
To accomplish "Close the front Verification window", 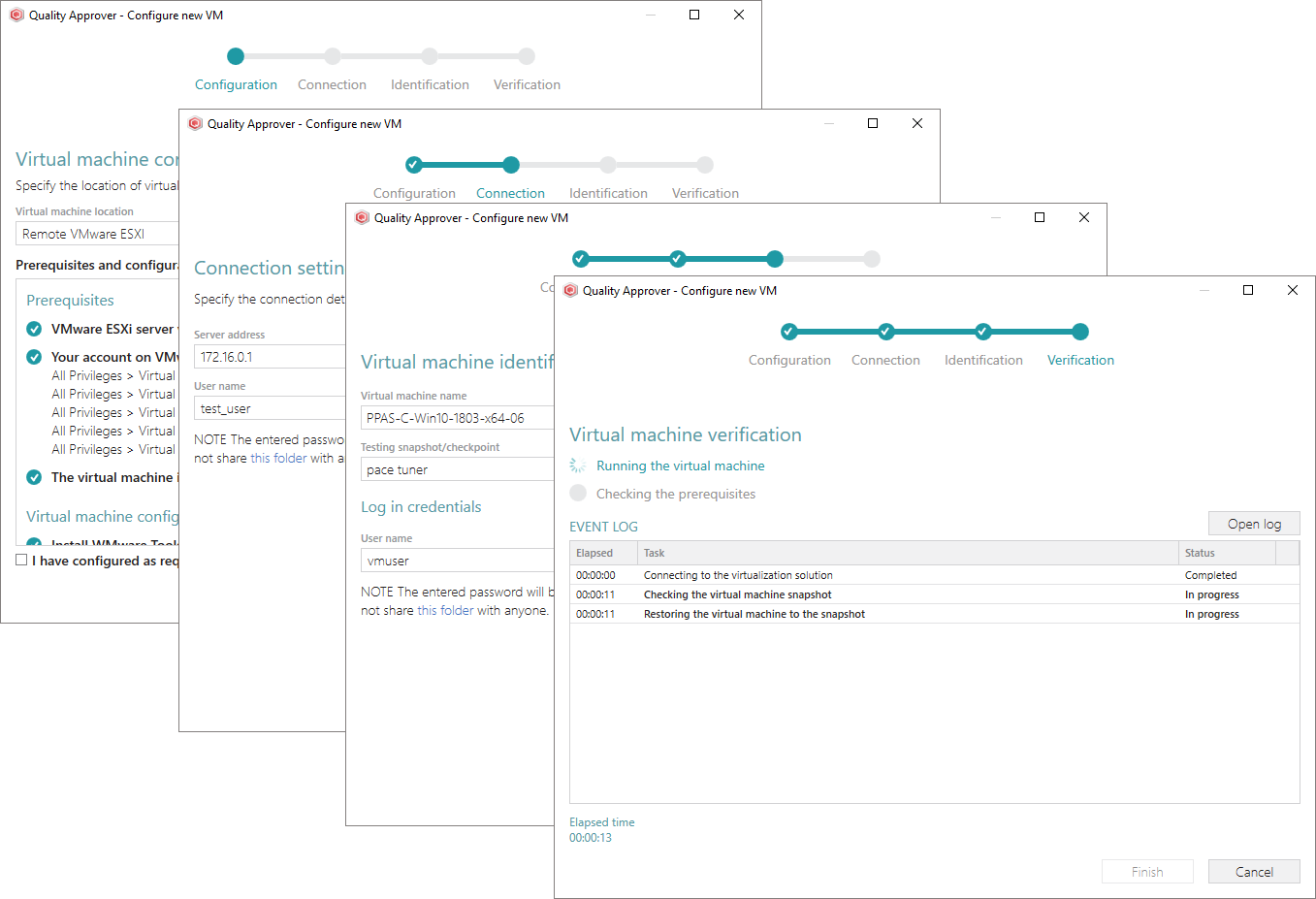I will (1293, 290).
